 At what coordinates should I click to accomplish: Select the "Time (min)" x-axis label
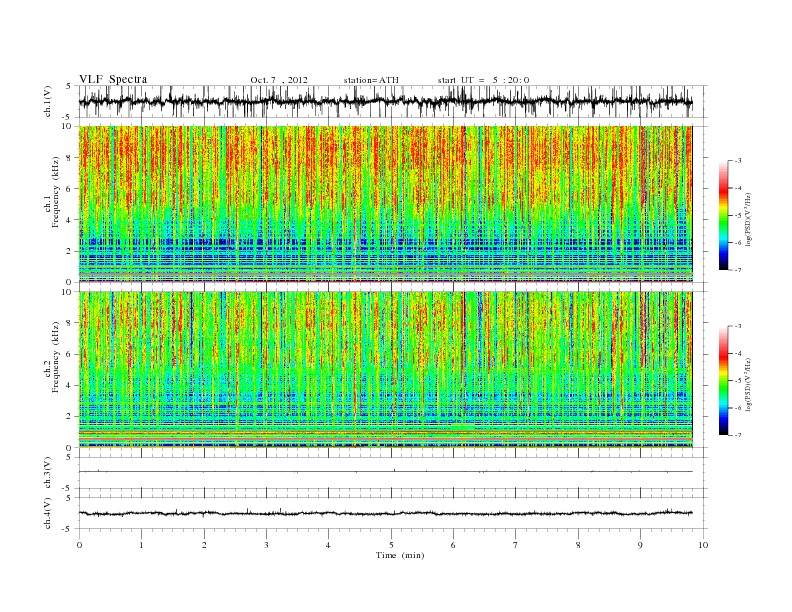pyautogui.click(x=400, y=555)
